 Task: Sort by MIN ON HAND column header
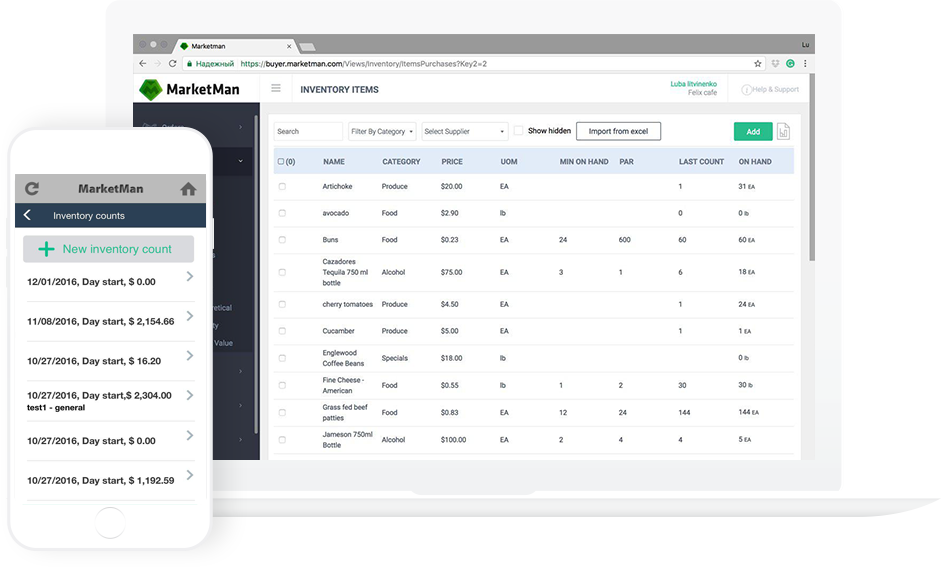[x=584, y=161]
